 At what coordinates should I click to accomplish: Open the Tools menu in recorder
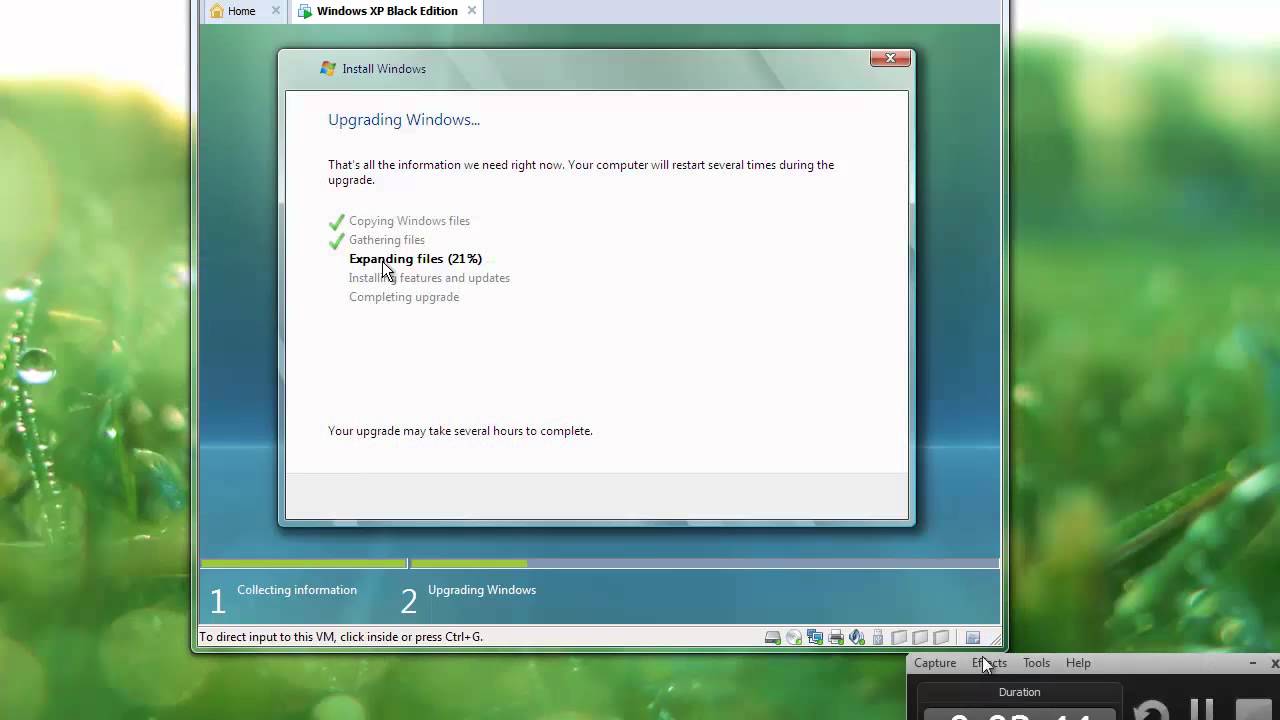[x=1036, y=663]
